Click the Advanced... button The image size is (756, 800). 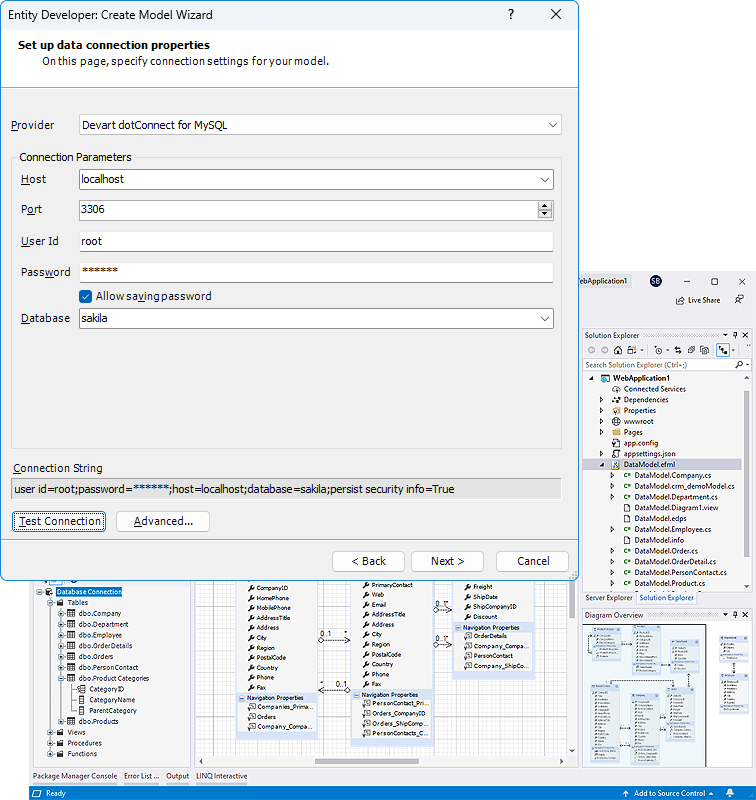coord(163,521)
